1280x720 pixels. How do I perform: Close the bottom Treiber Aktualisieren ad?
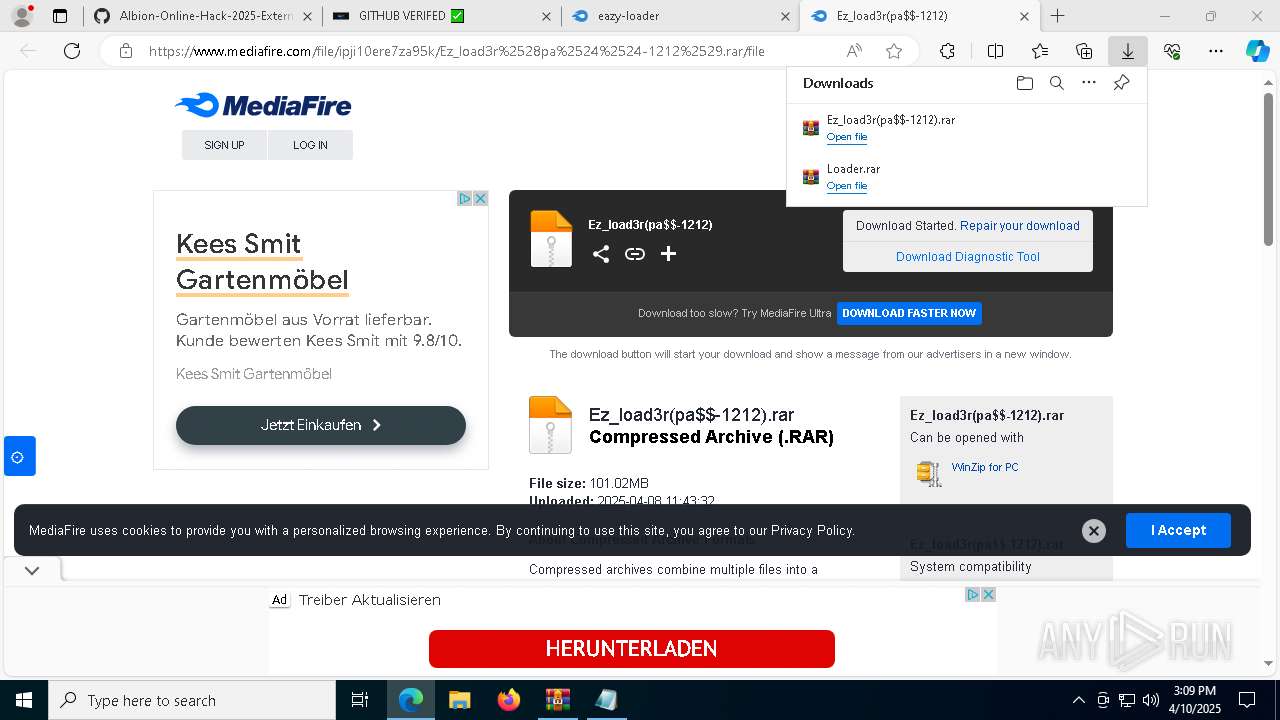[x=988, y=594]
